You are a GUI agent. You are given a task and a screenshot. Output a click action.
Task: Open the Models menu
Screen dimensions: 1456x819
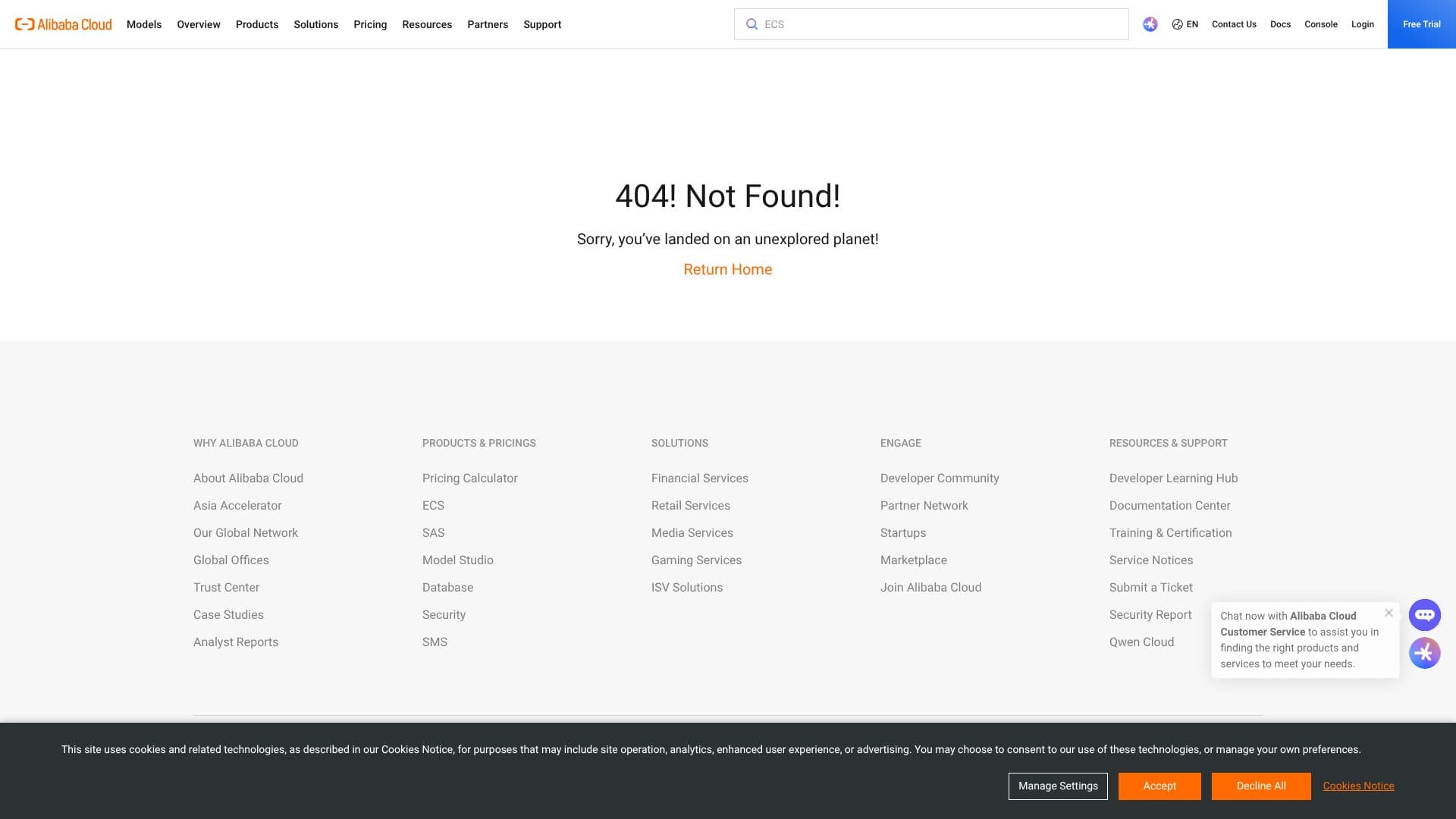(144, 24)
